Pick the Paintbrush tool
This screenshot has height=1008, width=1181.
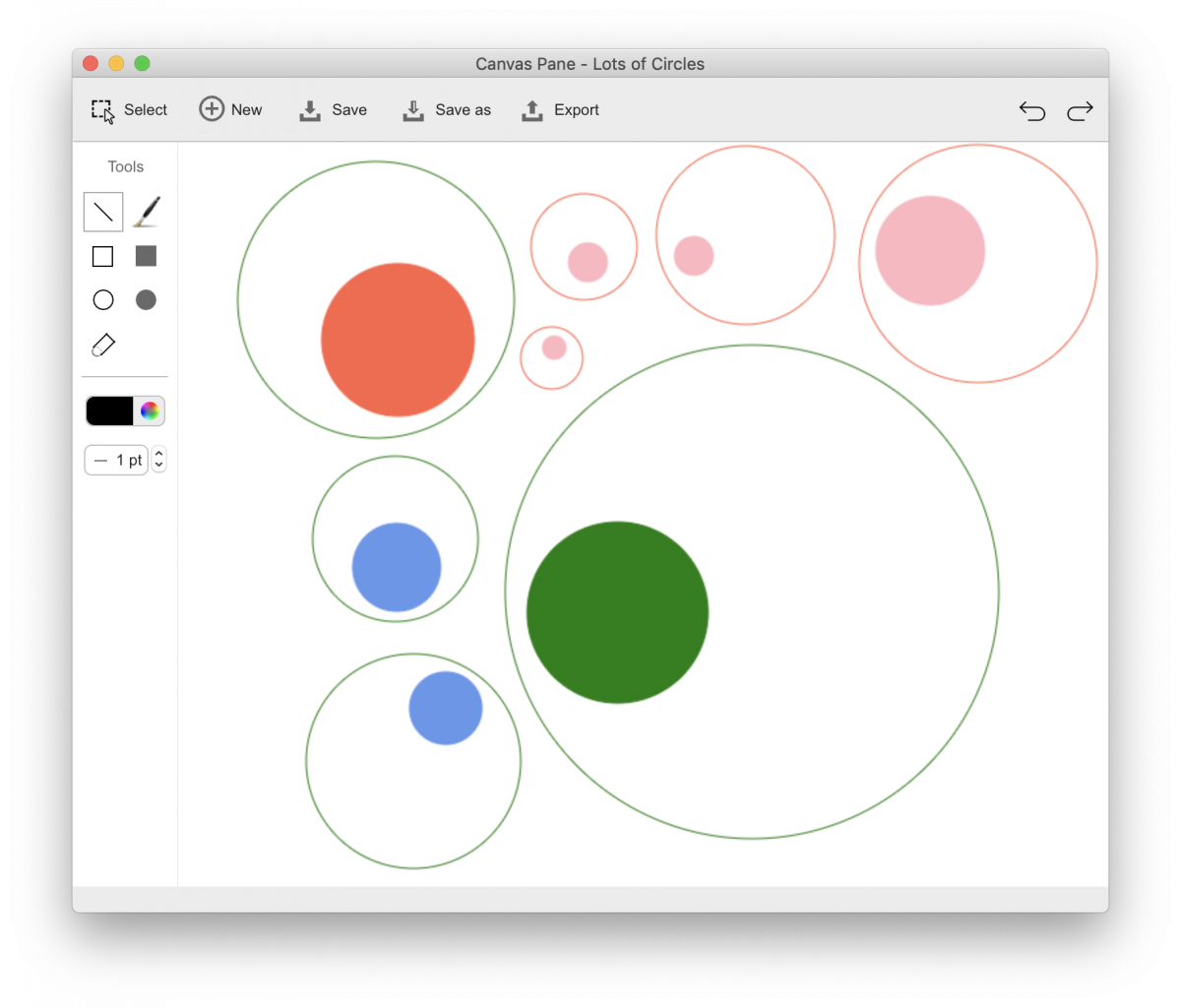coord(147,212)
